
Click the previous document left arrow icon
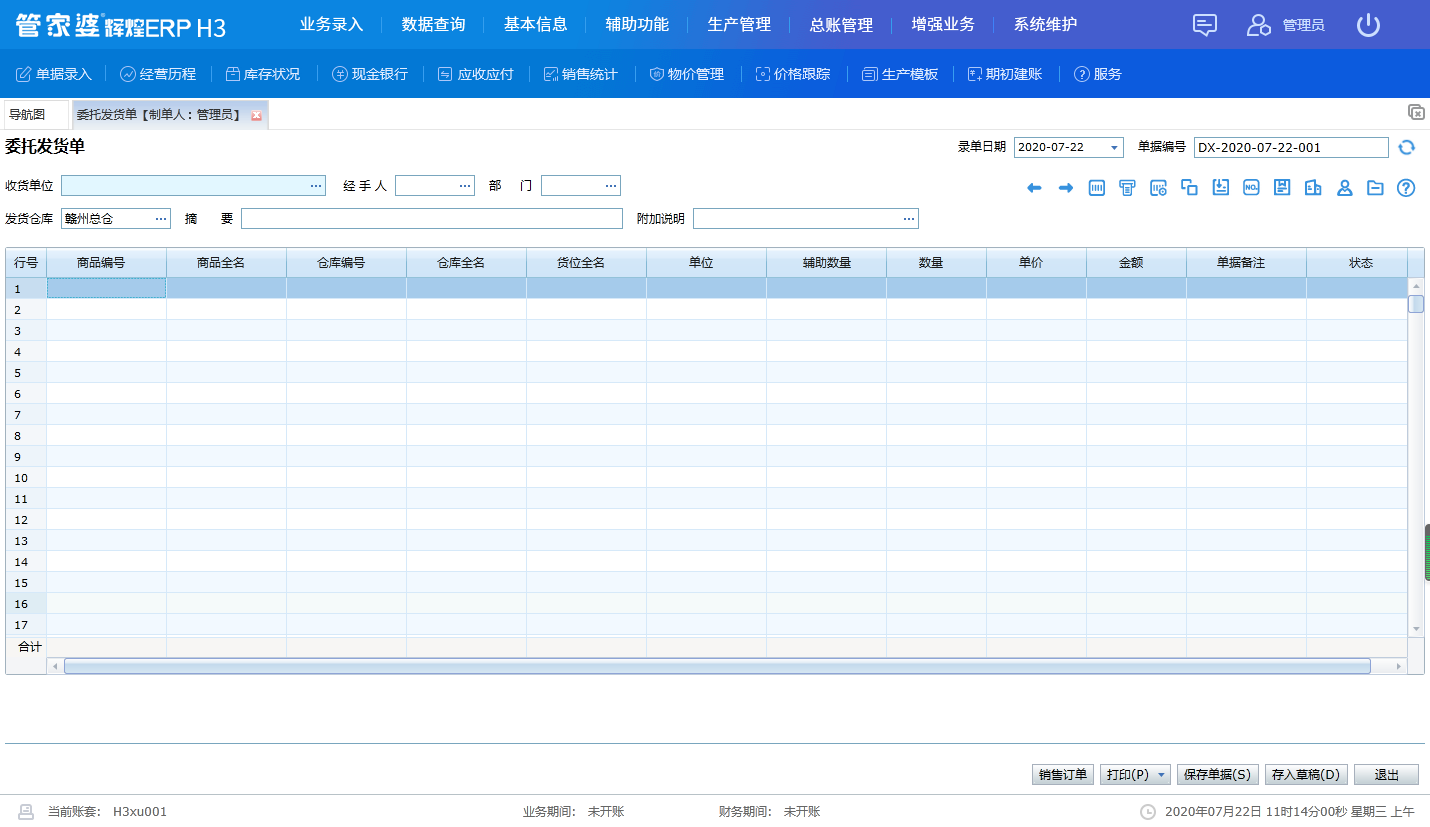point(1035,188)
